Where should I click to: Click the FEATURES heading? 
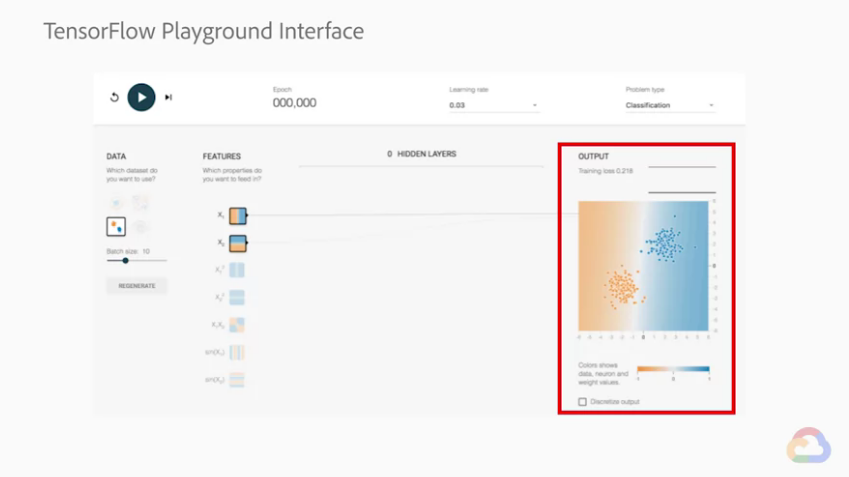(x=221, y=156)
